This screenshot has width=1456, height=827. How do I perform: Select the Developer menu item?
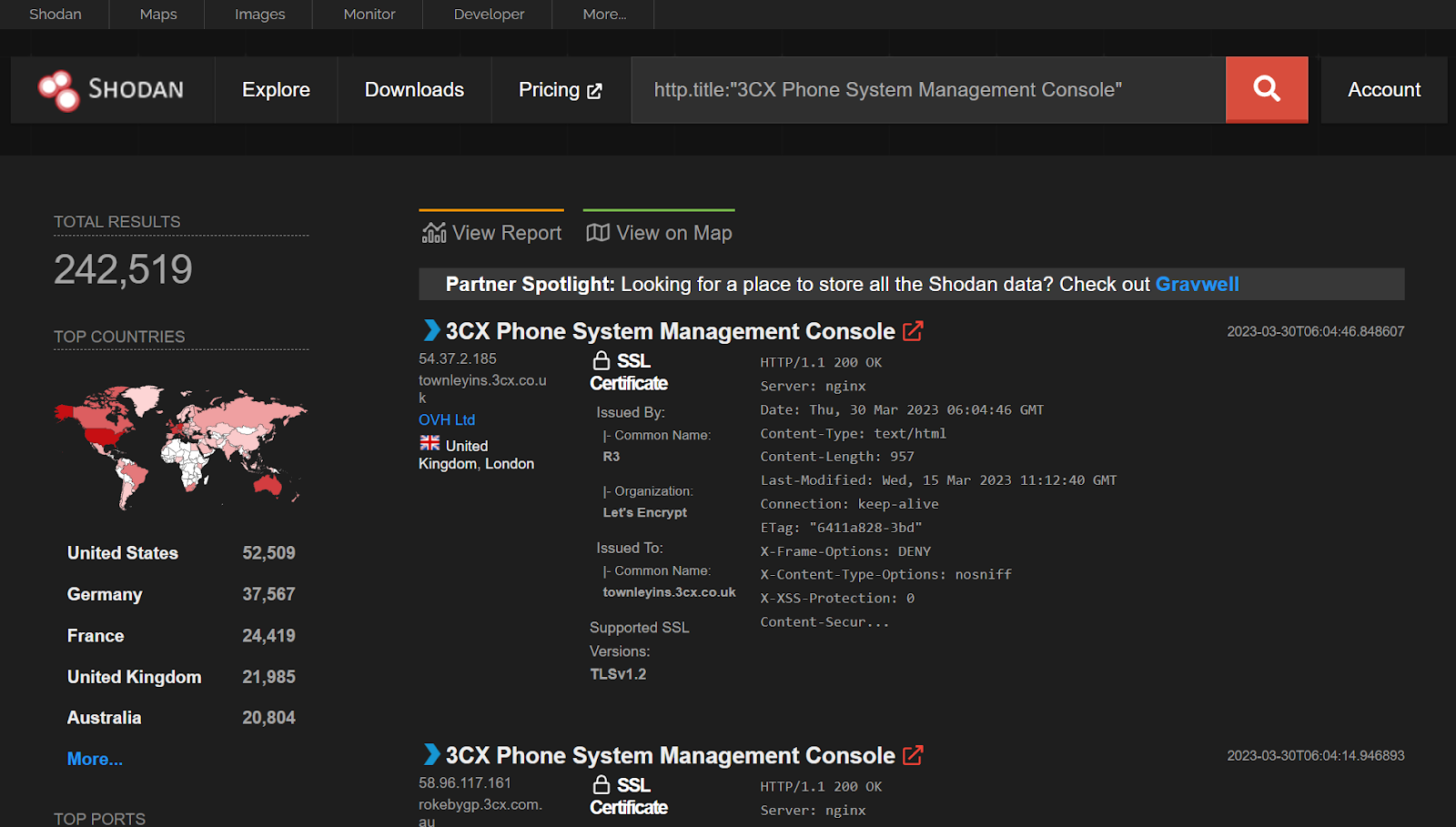[x=489, y=14]
